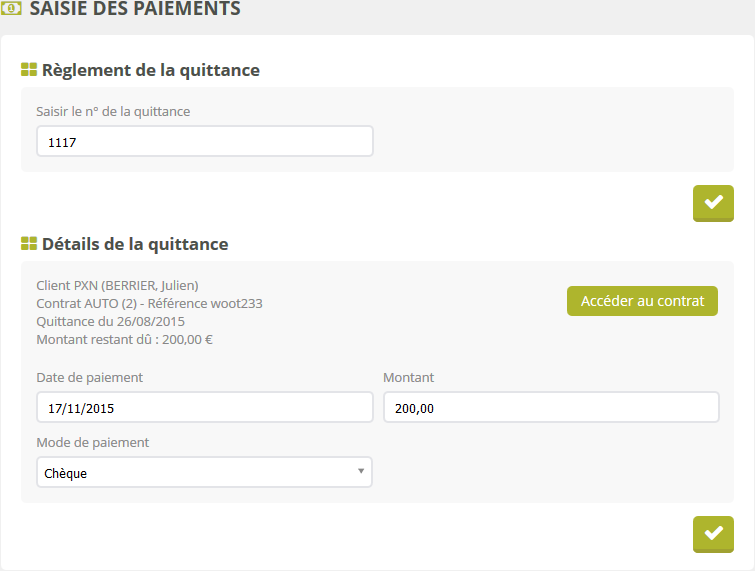Focus the quittance number field containing 1117

(204, 142)
